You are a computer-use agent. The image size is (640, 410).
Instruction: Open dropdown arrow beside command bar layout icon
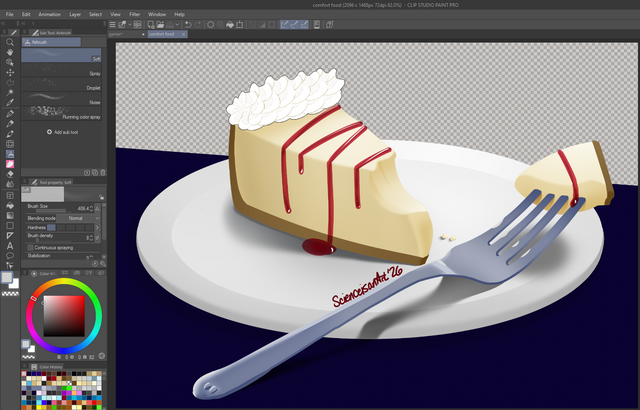pos(129,24)
